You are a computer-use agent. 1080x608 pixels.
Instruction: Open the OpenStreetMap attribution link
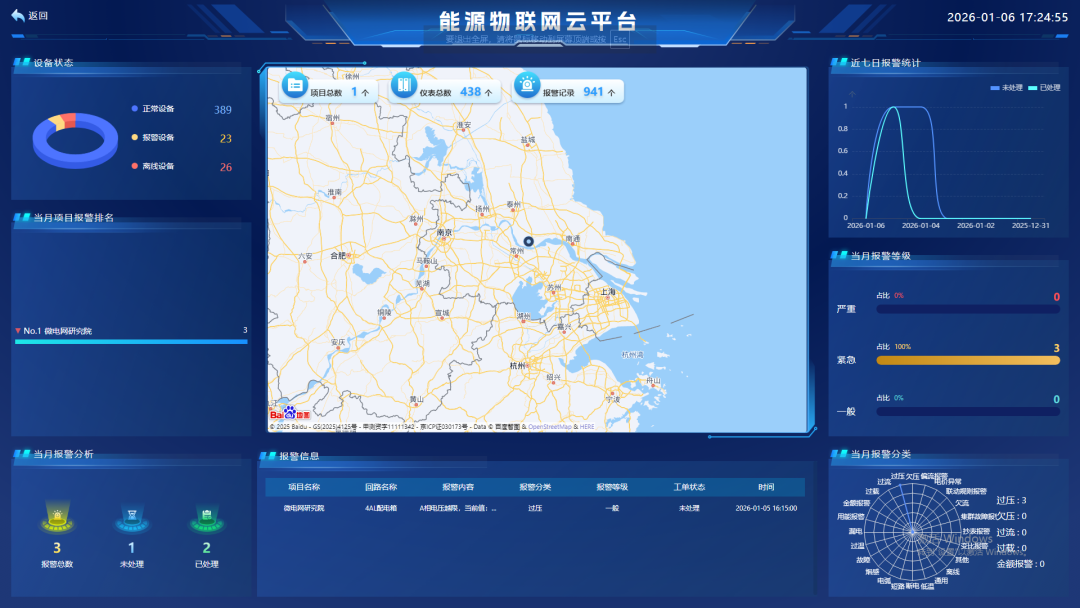550,427
